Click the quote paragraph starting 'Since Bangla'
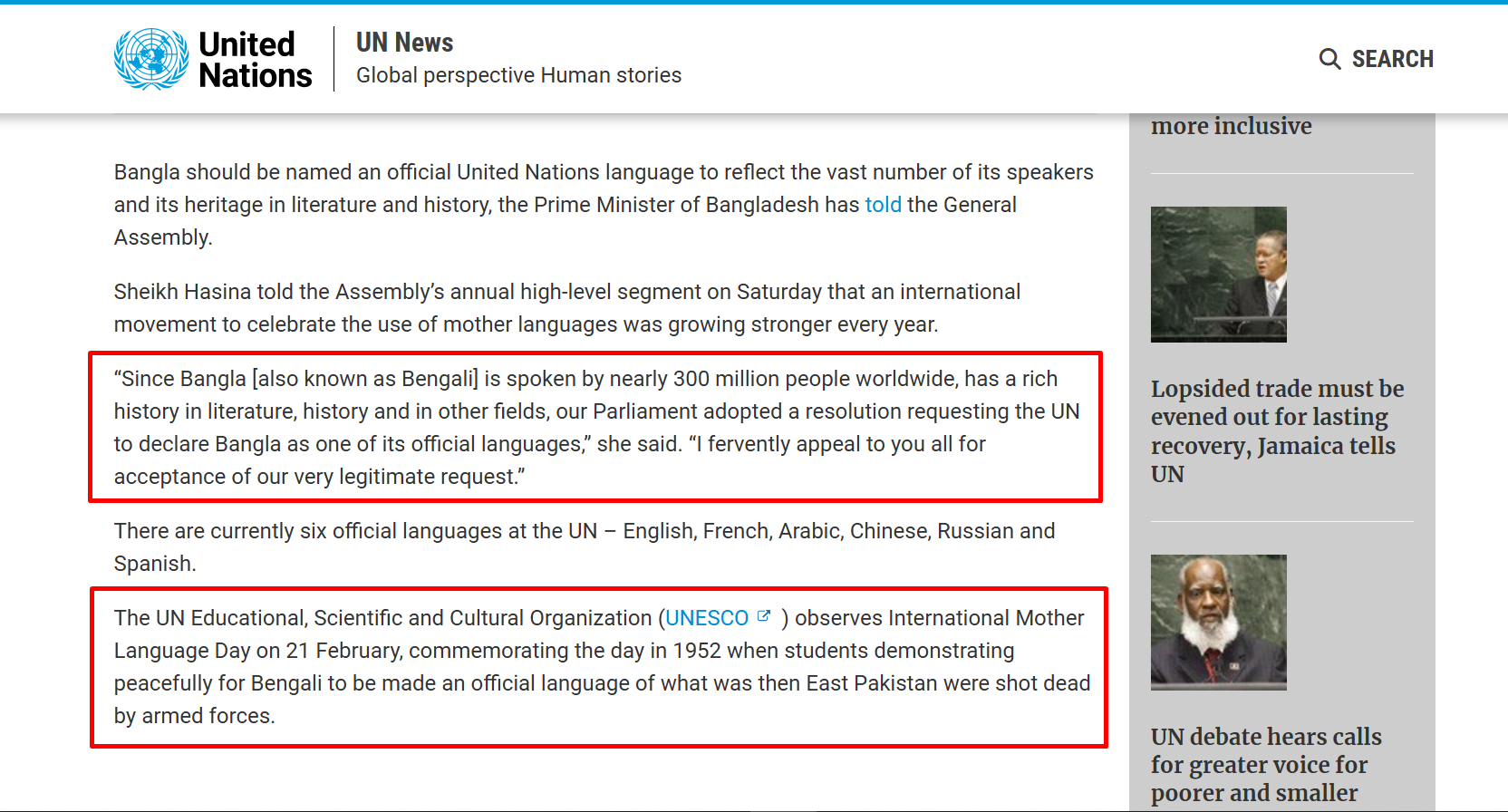1508x812 pixels. [596, 428]
